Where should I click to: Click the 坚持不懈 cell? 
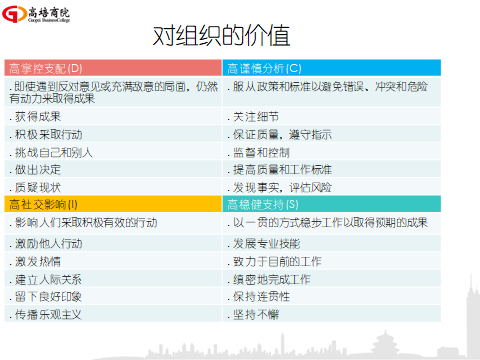click(332, 314)
